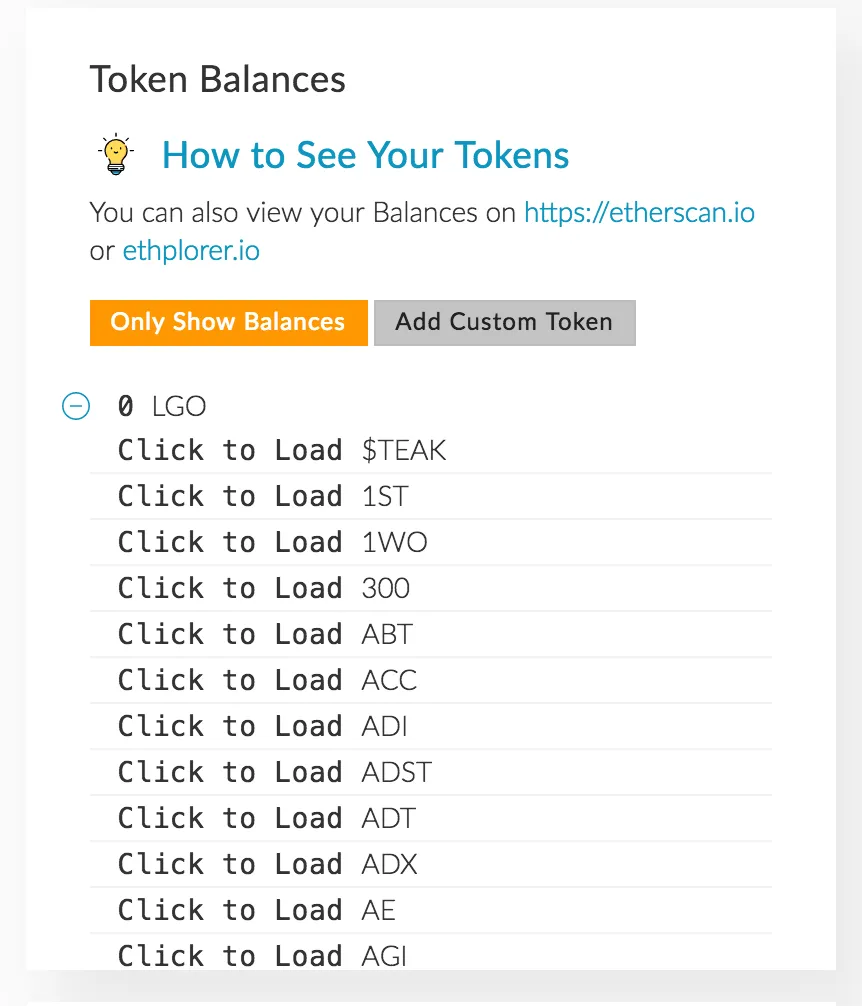
Task: Click the lightbulb tip icon
Action: pos(116,155)
